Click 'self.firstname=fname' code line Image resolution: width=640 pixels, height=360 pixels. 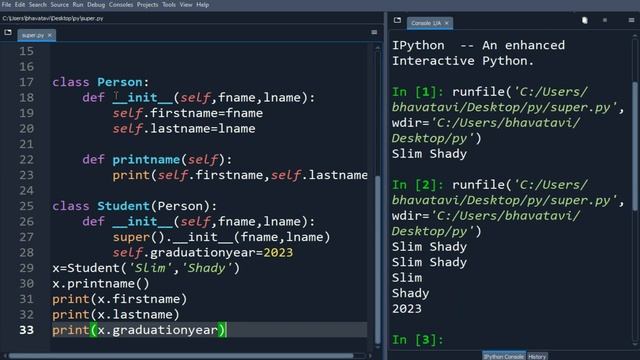point(188,113)
